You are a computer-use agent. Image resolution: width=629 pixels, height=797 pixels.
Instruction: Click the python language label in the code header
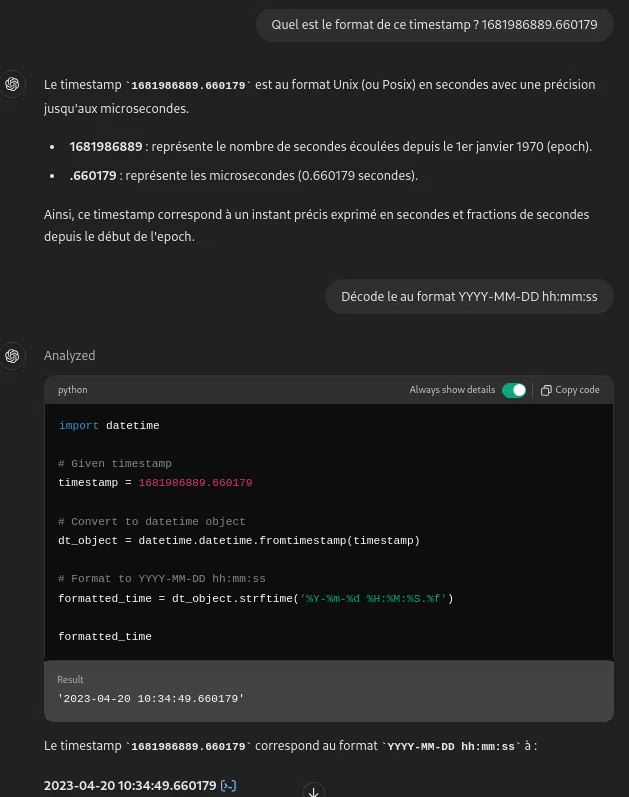pos(72,390)
